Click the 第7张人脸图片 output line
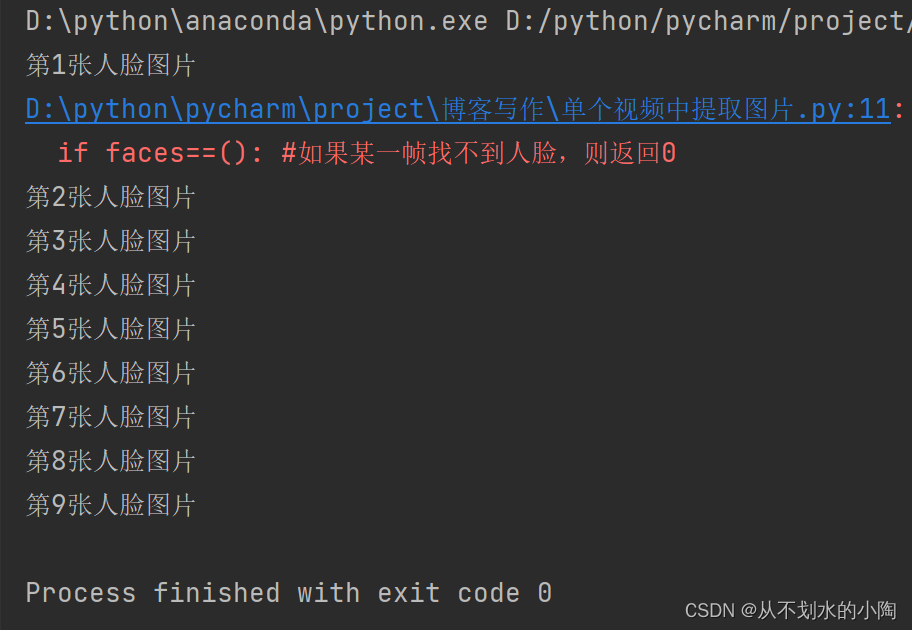 click(x=110, y=417)
